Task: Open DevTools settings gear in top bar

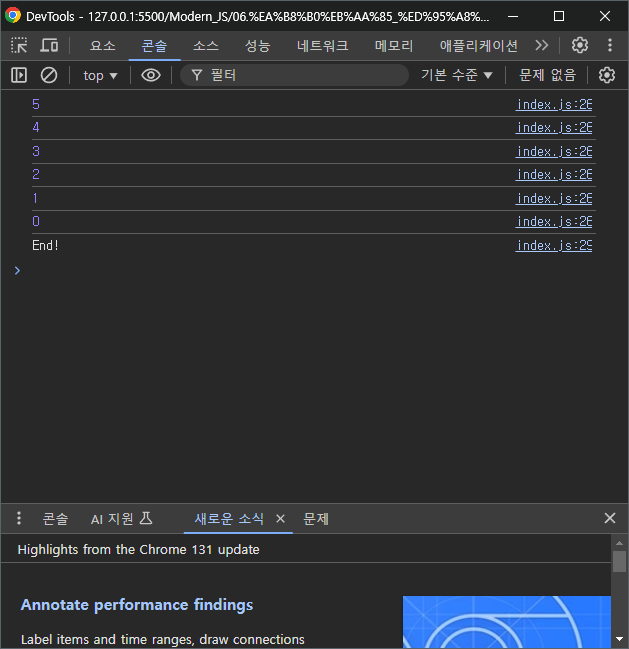Action: click(580, 45)
